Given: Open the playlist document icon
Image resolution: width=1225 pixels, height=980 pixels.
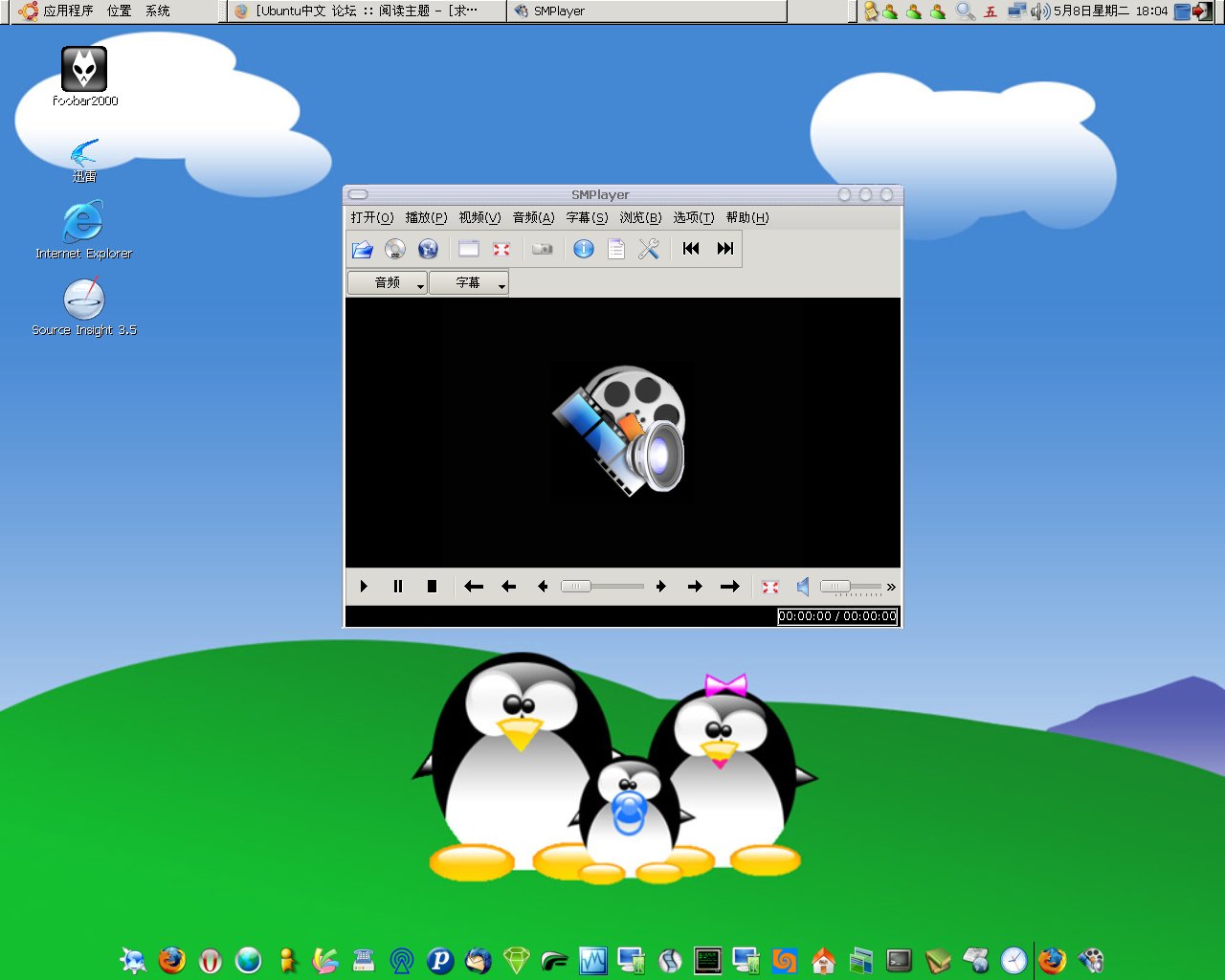Looking at the screenshot, I should pyautogui.click(x=616, y=249).
